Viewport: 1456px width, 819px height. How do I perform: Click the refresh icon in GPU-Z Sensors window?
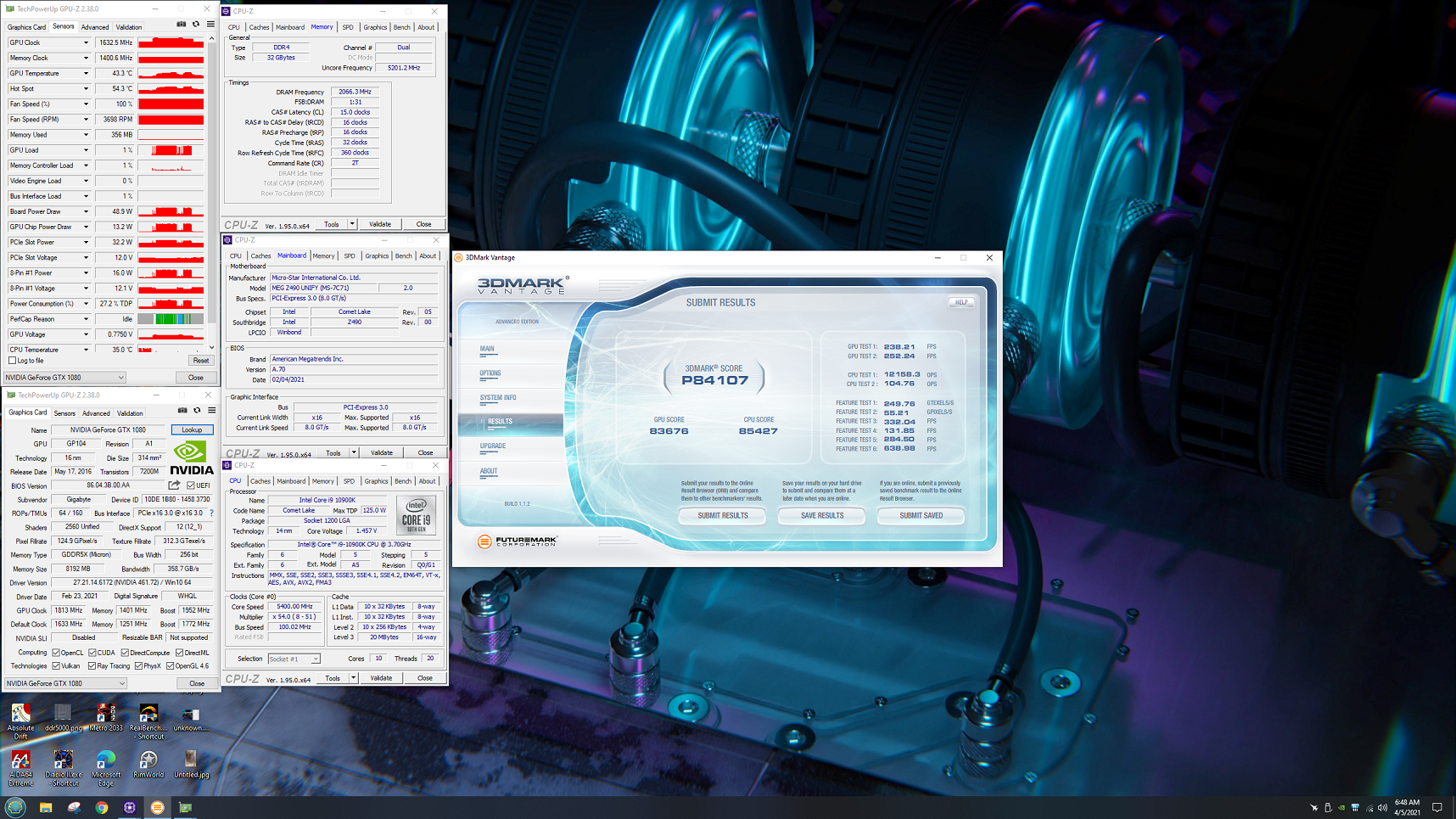196,25
